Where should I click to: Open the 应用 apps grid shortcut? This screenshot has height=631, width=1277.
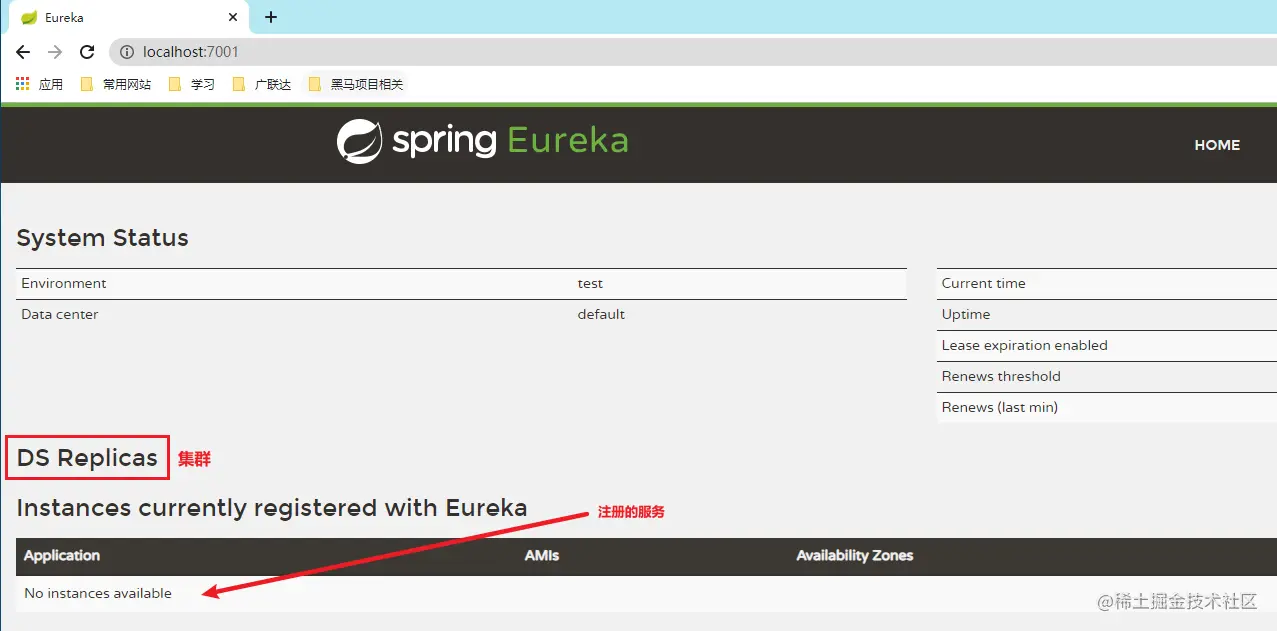click(x=39, y=84)
